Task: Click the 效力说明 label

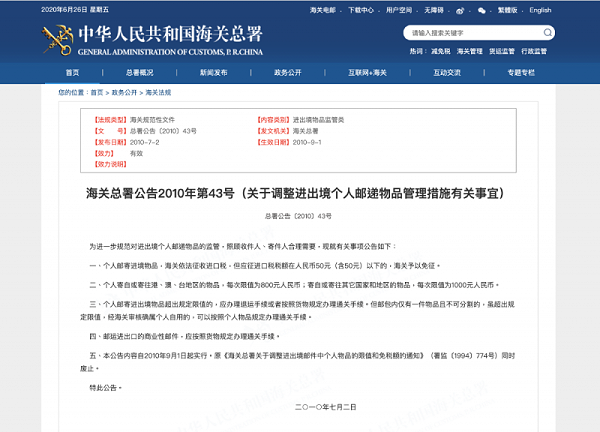Action: [x=110, y=164]
